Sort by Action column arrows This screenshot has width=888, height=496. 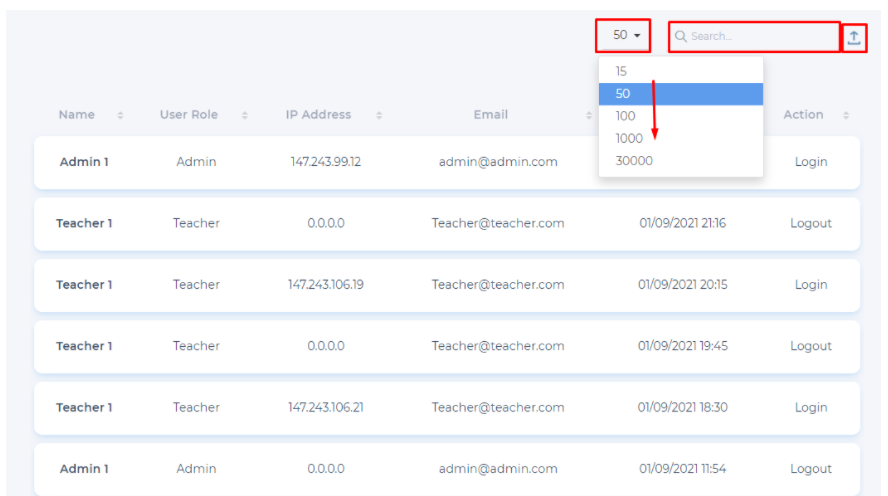(846, 116)
